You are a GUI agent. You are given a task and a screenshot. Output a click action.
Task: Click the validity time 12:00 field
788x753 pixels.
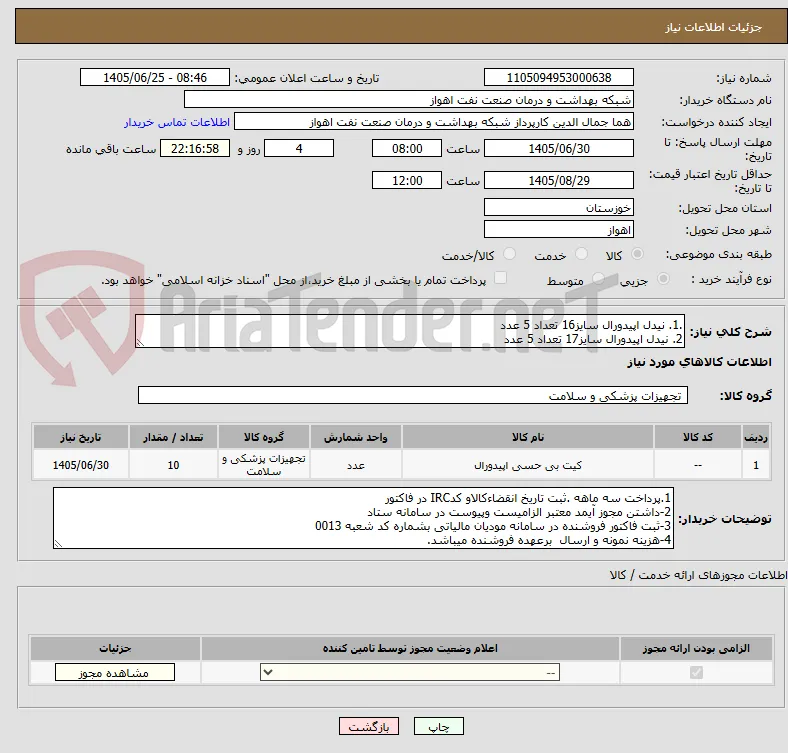click(x=407, y=180)
